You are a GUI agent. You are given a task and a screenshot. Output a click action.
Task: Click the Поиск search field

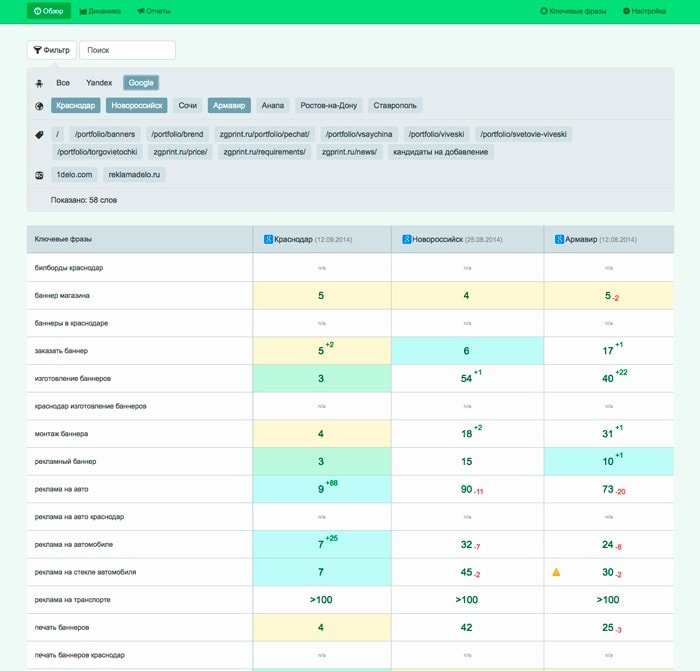(127, 50)
